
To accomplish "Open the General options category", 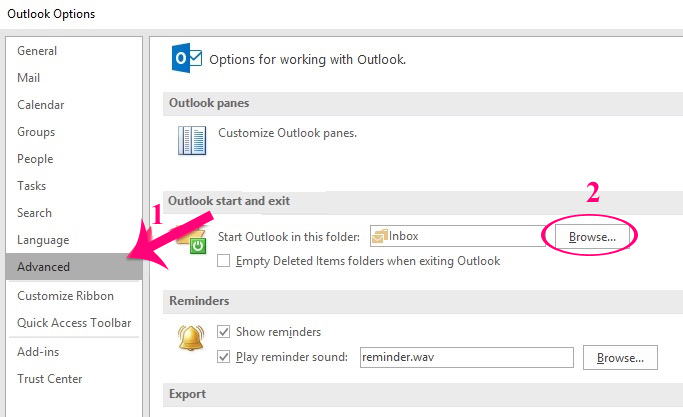I will coord(37,51).
